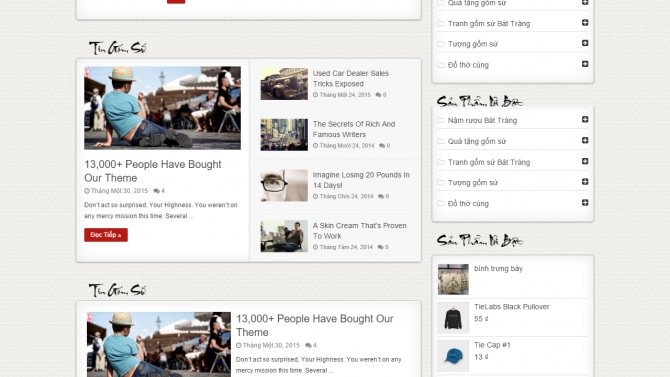Click date Tháng Một 24, 2015
The width and height of the screenshot is (670, 377).
pos(345,95)
